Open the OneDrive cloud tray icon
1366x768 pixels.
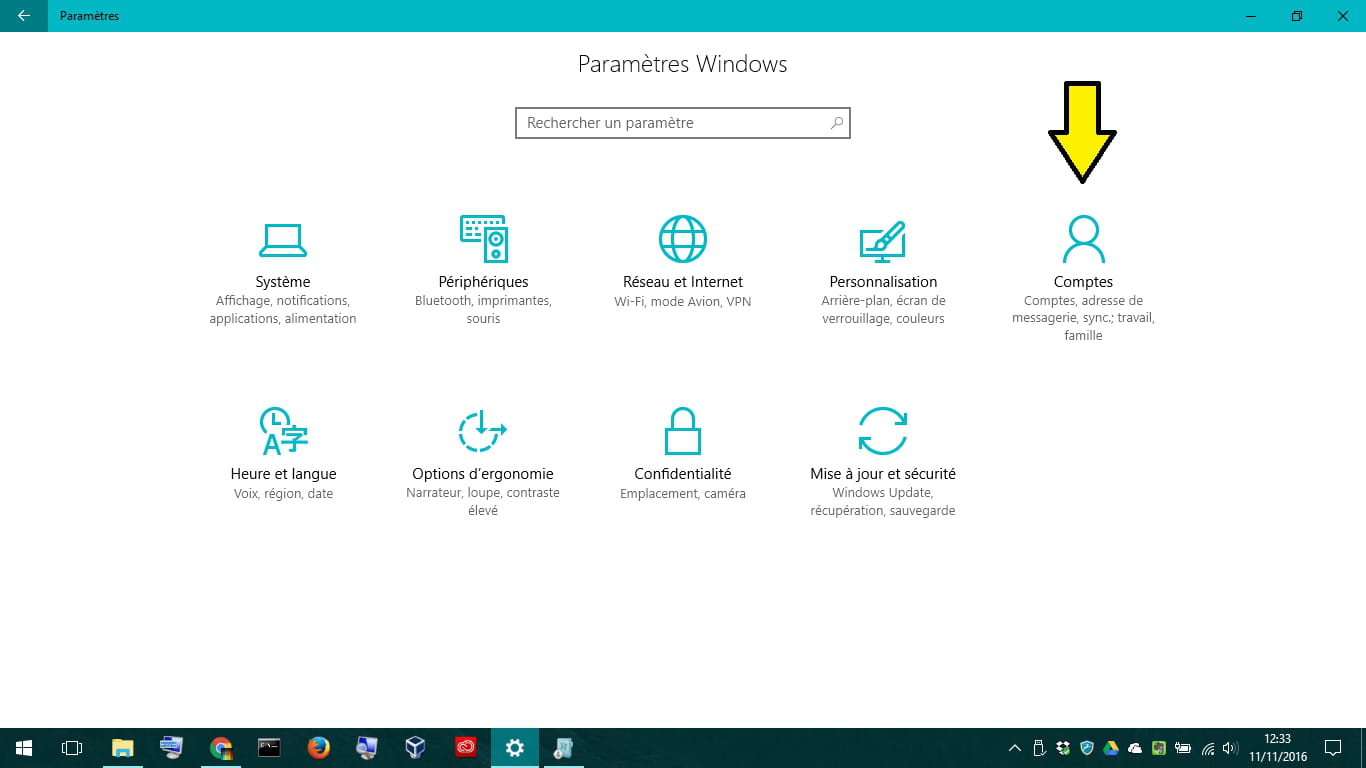1135,748
